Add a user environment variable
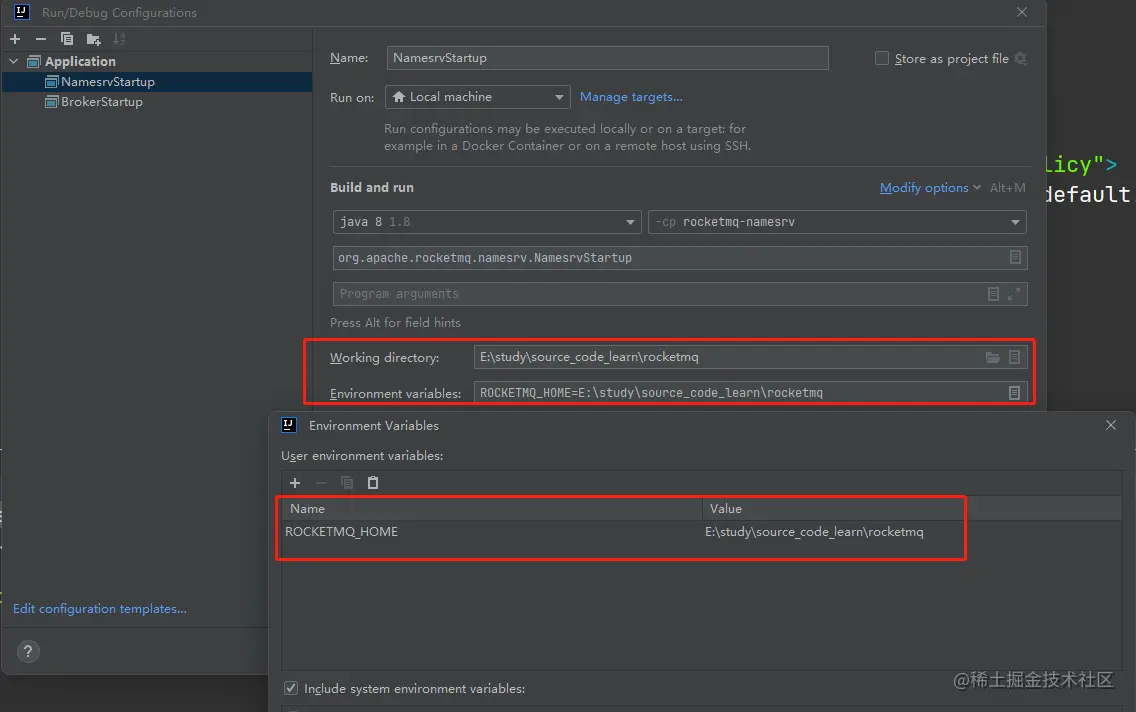The width and height of the screenshot is (1136, 712). pyautogui.click(x=295, y=483)
